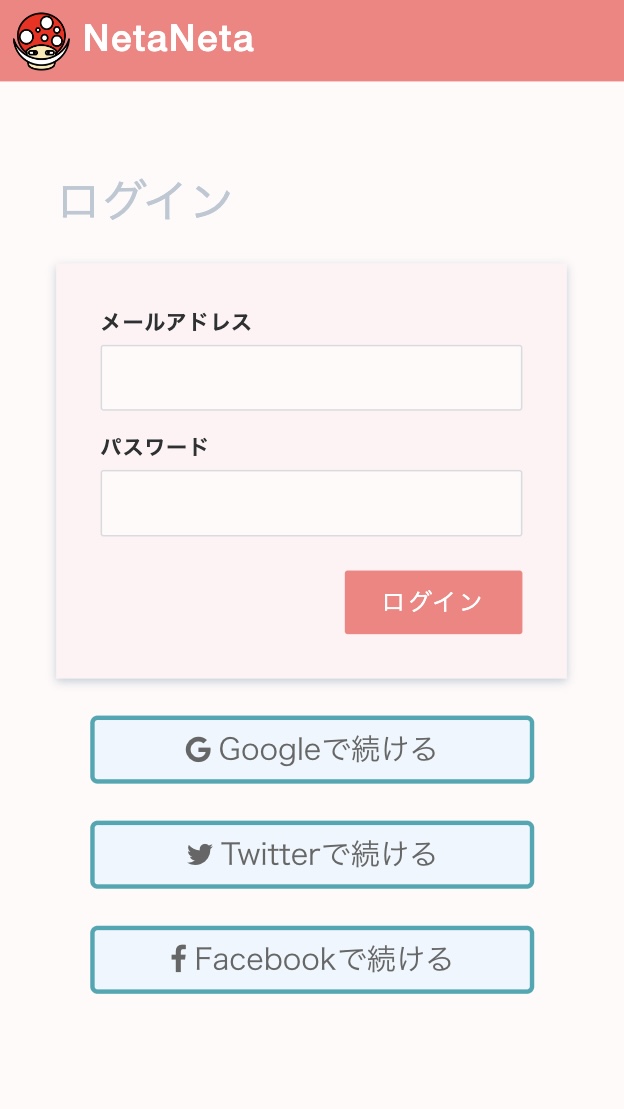The height and width of the screenshot is (1109, 624).
Task: Click the blank area left of the ログイン button
Action: point(210,602)
